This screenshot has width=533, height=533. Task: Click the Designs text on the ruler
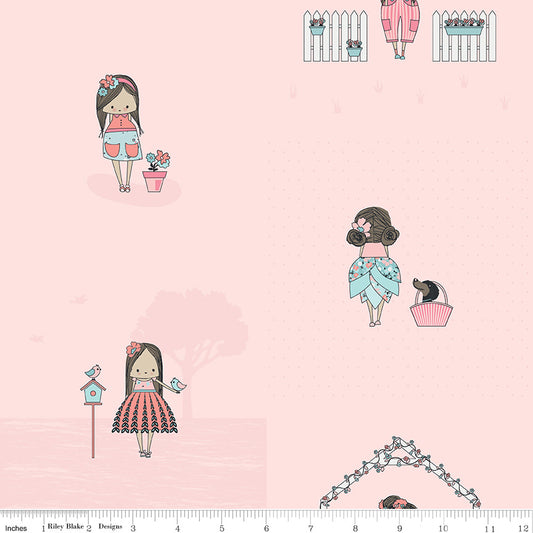110,527
